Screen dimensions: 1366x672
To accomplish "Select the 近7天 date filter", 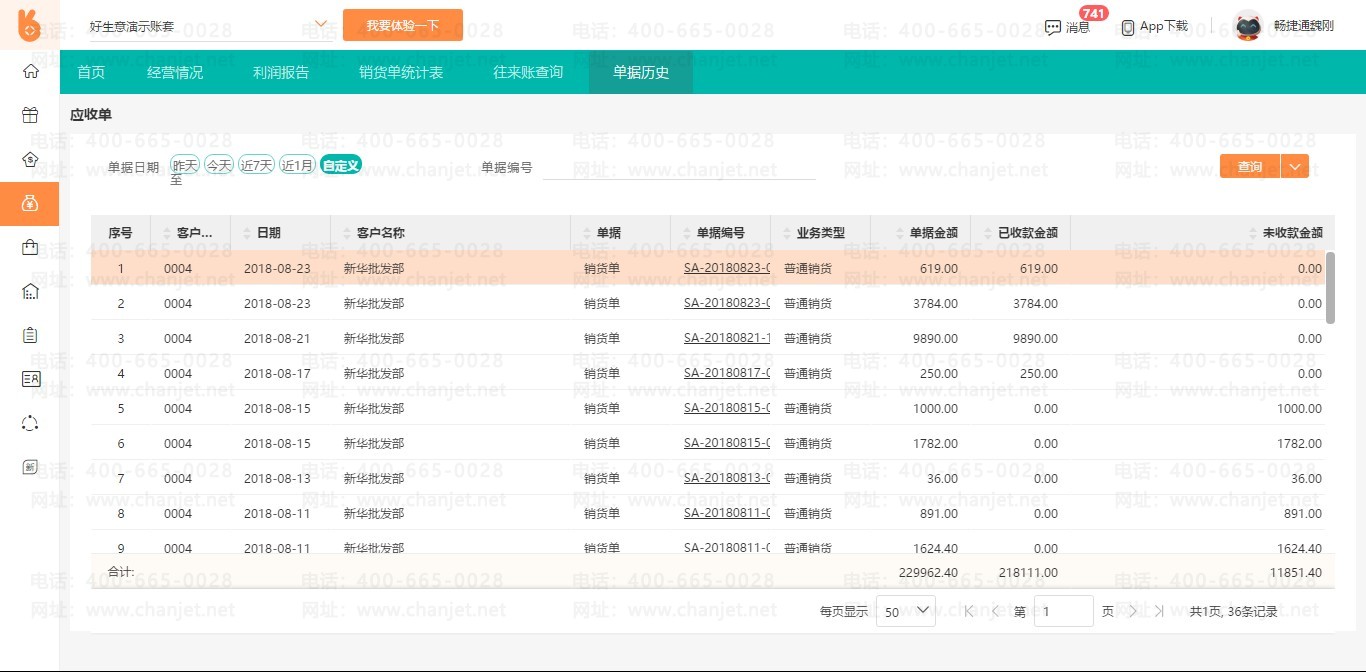I will pos(256,165).
